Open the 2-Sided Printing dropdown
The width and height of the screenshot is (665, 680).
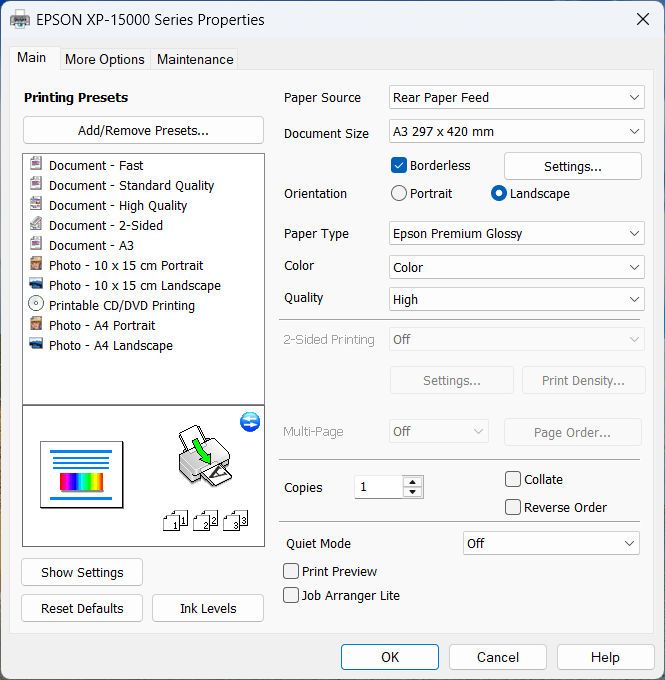pos(516,339)
